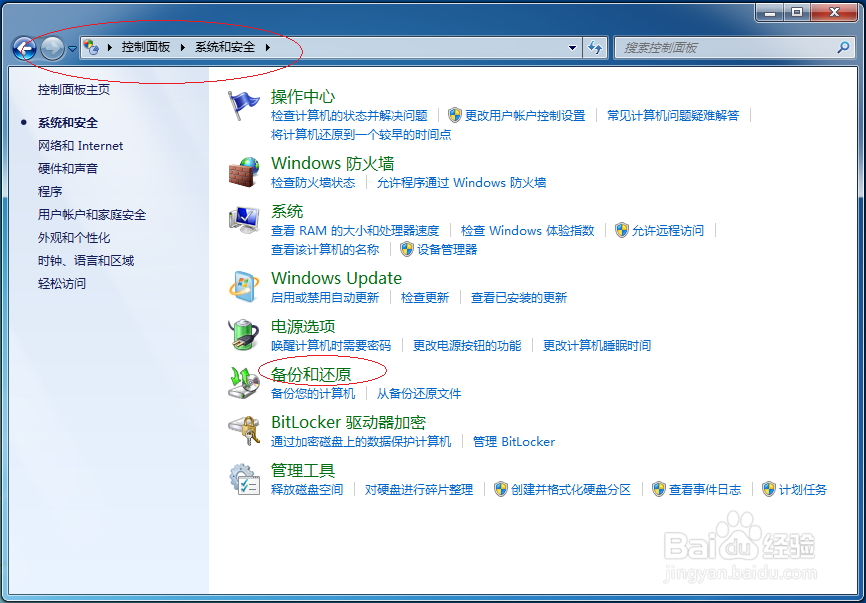Viewport: 866px width, 603px height.
Task: Open 电源选项 via the battery icon
Action: 243,335
